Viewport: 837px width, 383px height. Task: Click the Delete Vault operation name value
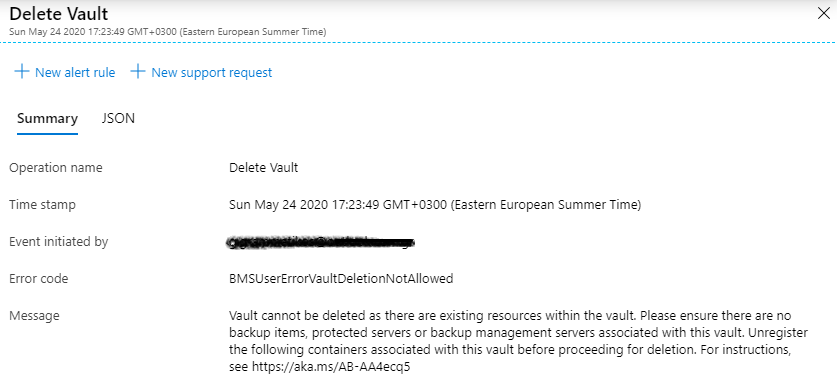(264, 168)
